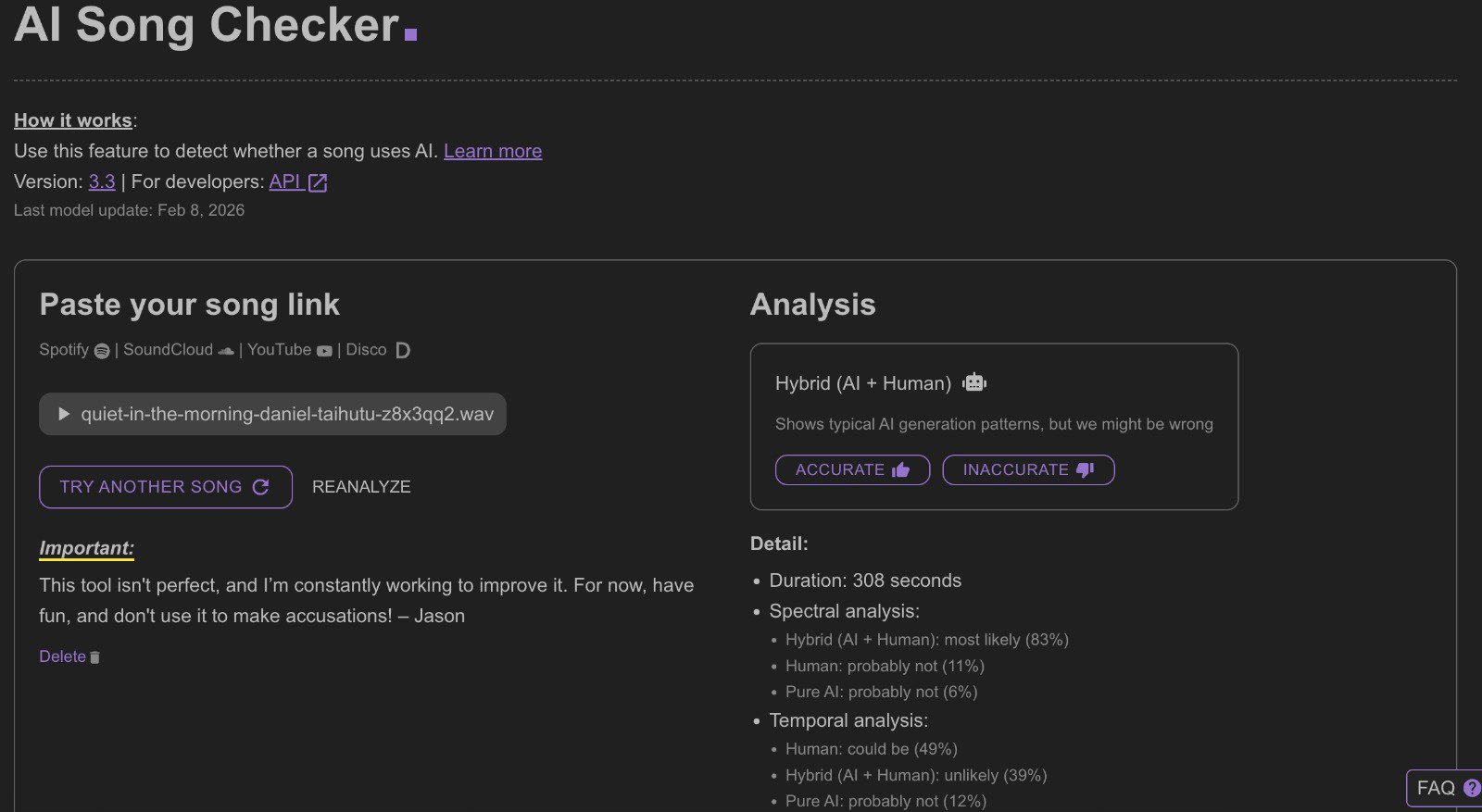Click the 'Learn more' link
1482x812 pixels.
493,151
